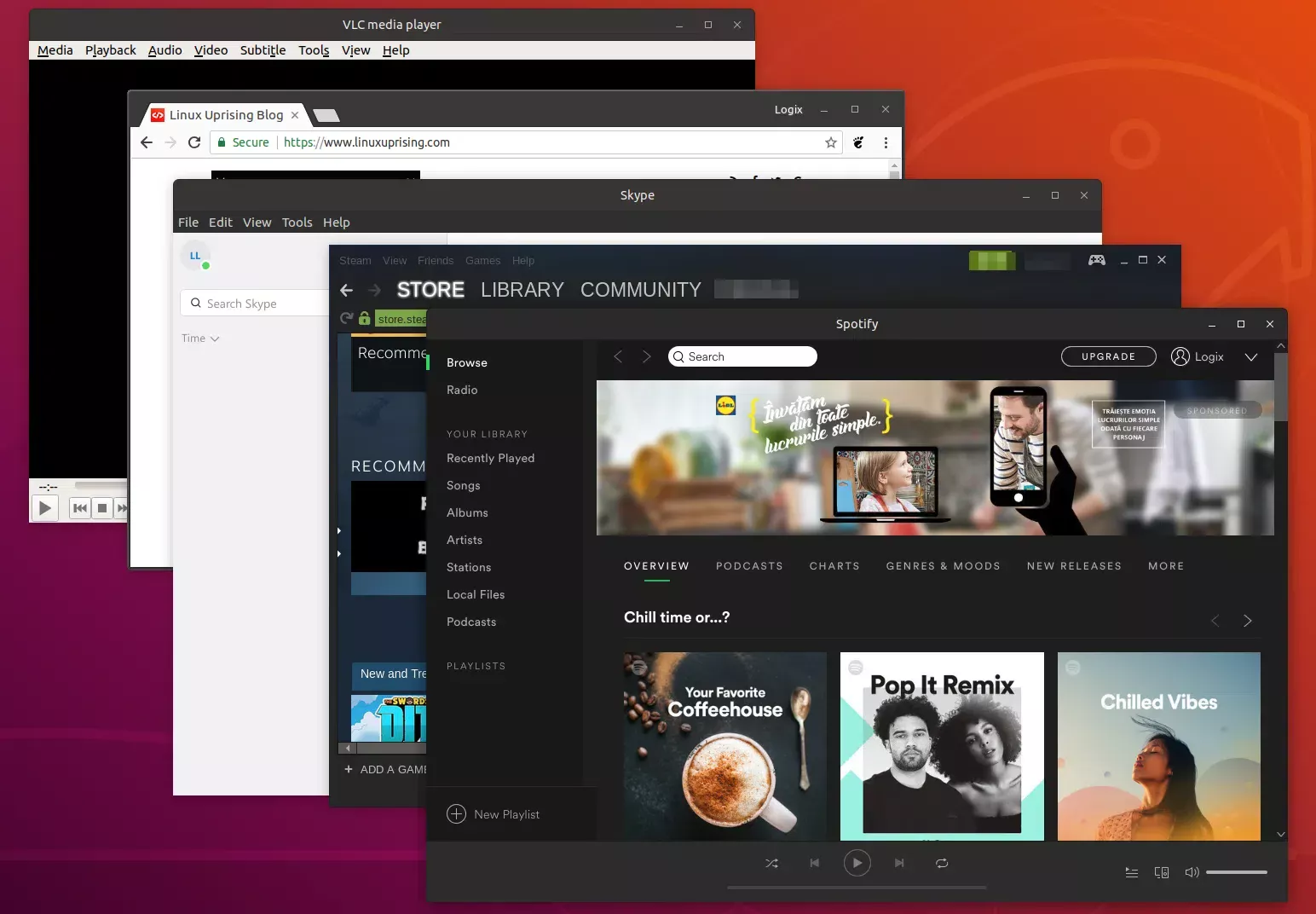Click the Spotify Search field

[742, 356]
